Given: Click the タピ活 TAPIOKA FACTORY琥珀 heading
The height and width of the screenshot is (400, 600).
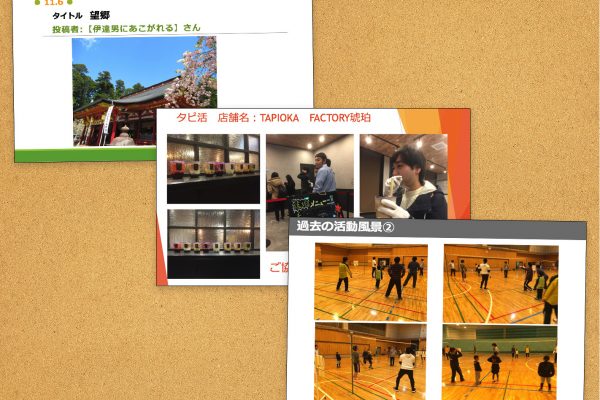Looking at the screenshot, I should click(273, 118).
